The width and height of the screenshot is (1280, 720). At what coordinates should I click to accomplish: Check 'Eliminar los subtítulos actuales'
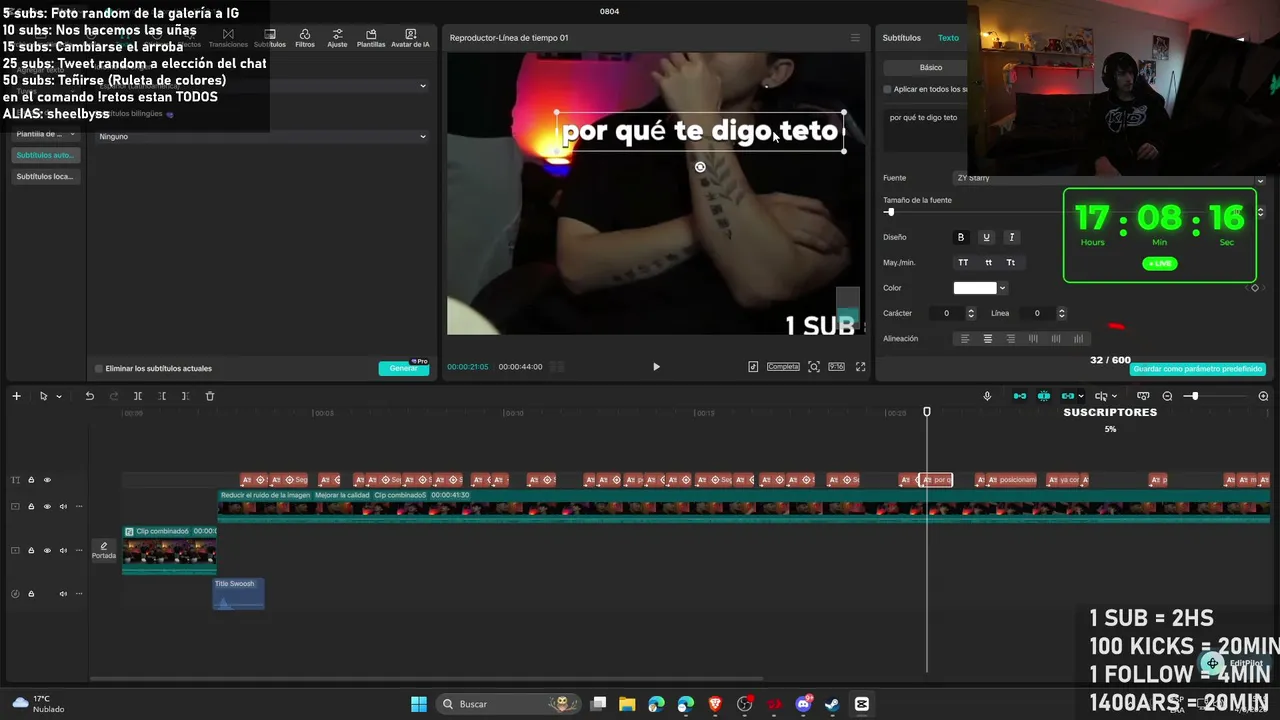[98, 369]
